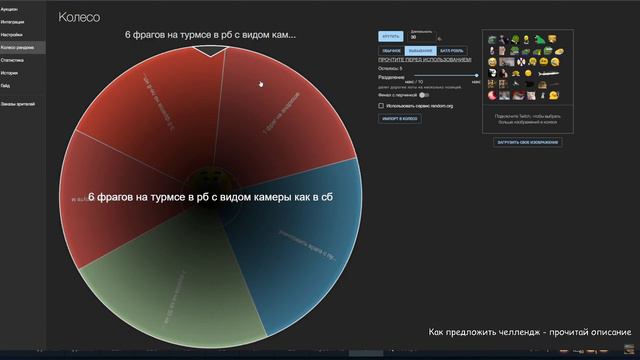Enable the random.org service checkbox
The height and width of the screenshot is (360, 640).
(381, 106)
